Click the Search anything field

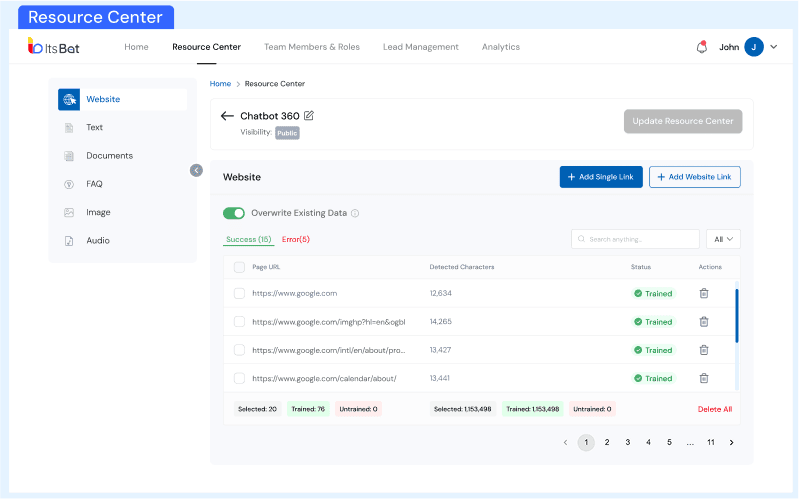click(635, 239)
